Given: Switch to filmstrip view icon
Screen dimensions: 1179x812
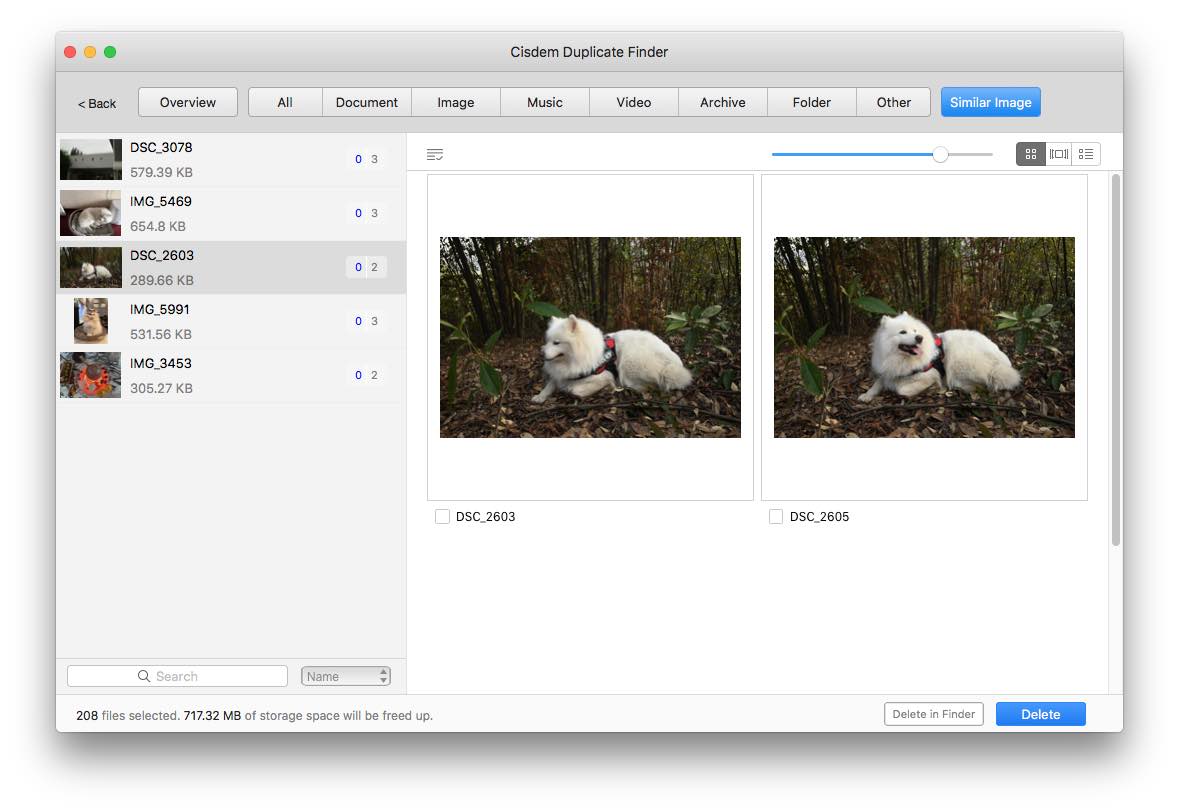Looking at the screenshot, I should (x=1059, y=154).
